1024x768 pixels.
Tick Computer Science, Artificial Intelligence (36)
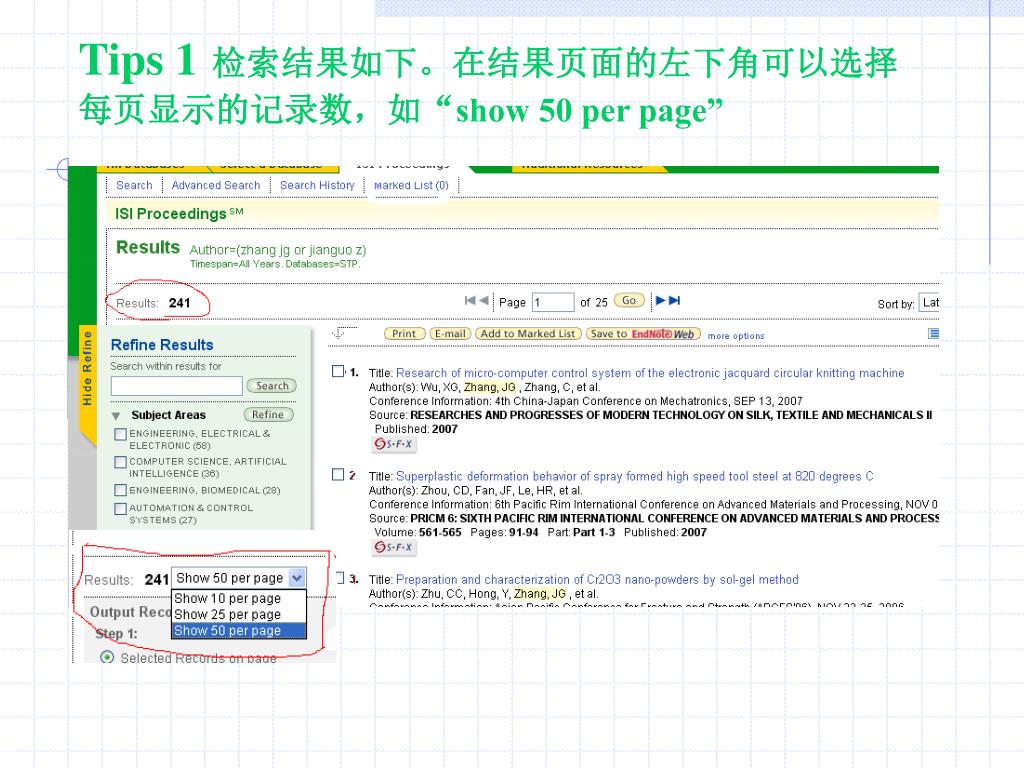click(x=120, y=462)
